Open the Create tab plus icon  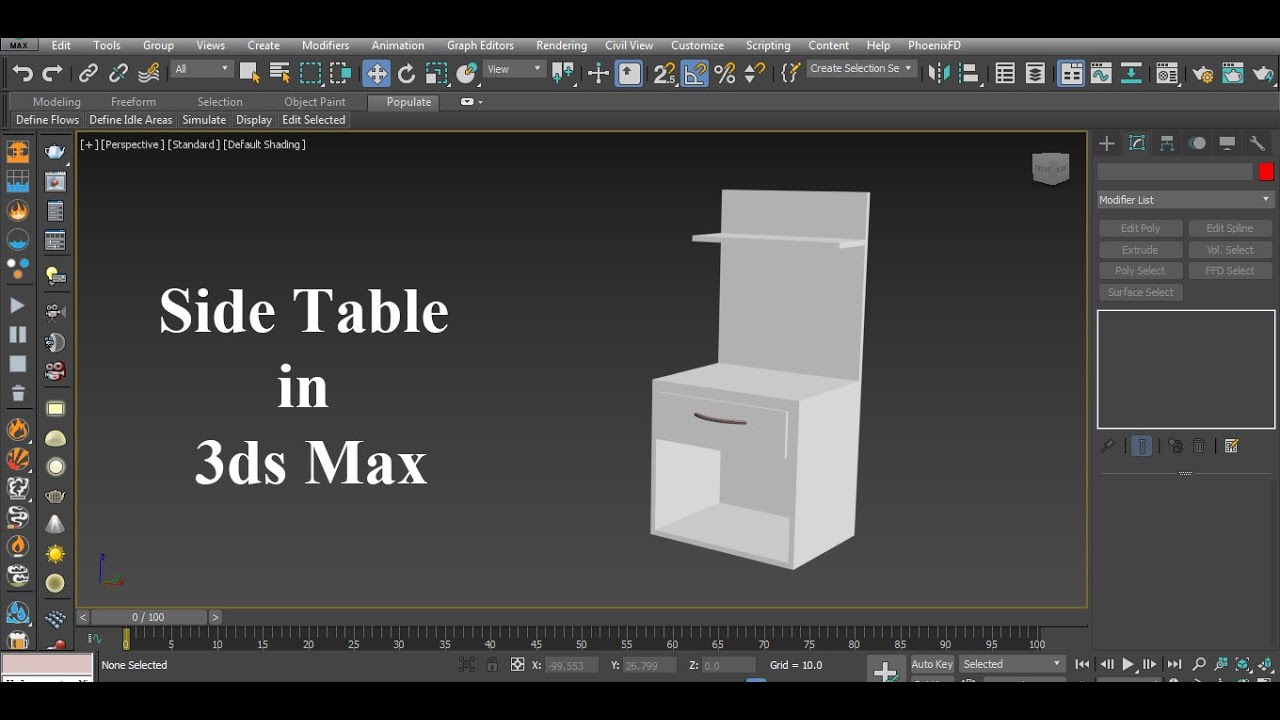point(1107,143)
